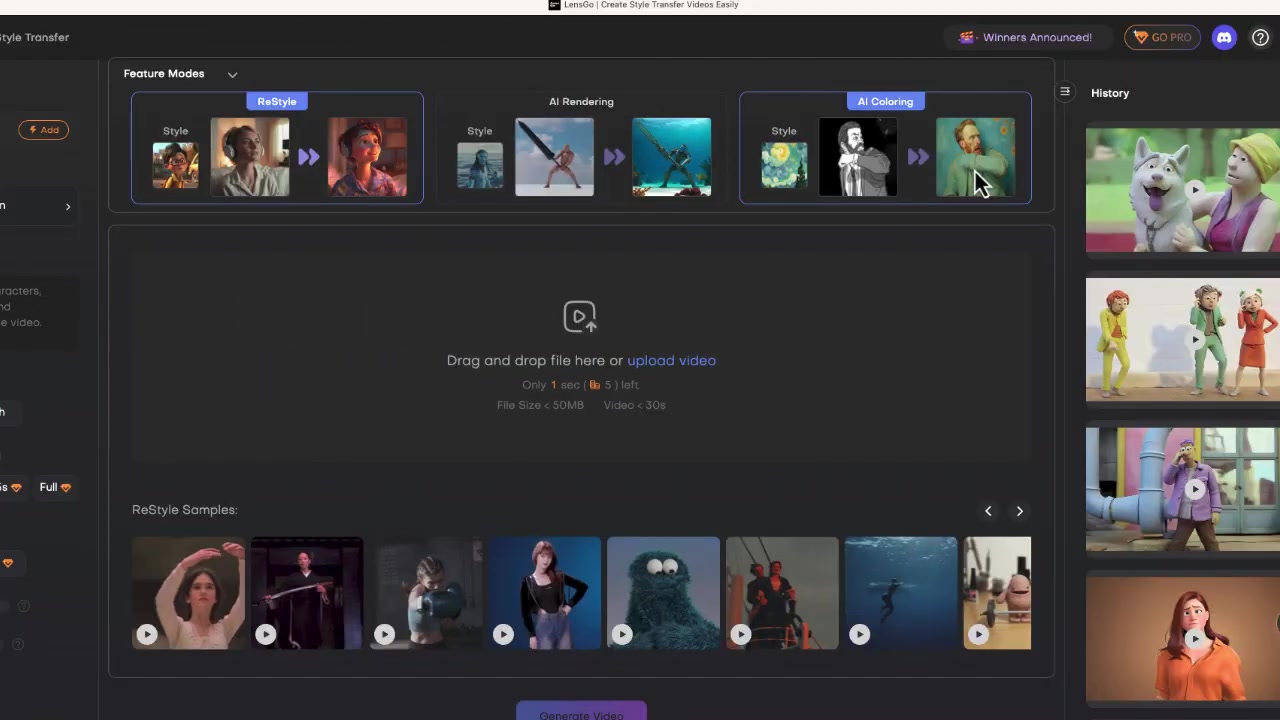
Task: Play the red-haired woman sample video
Action: 503,634
